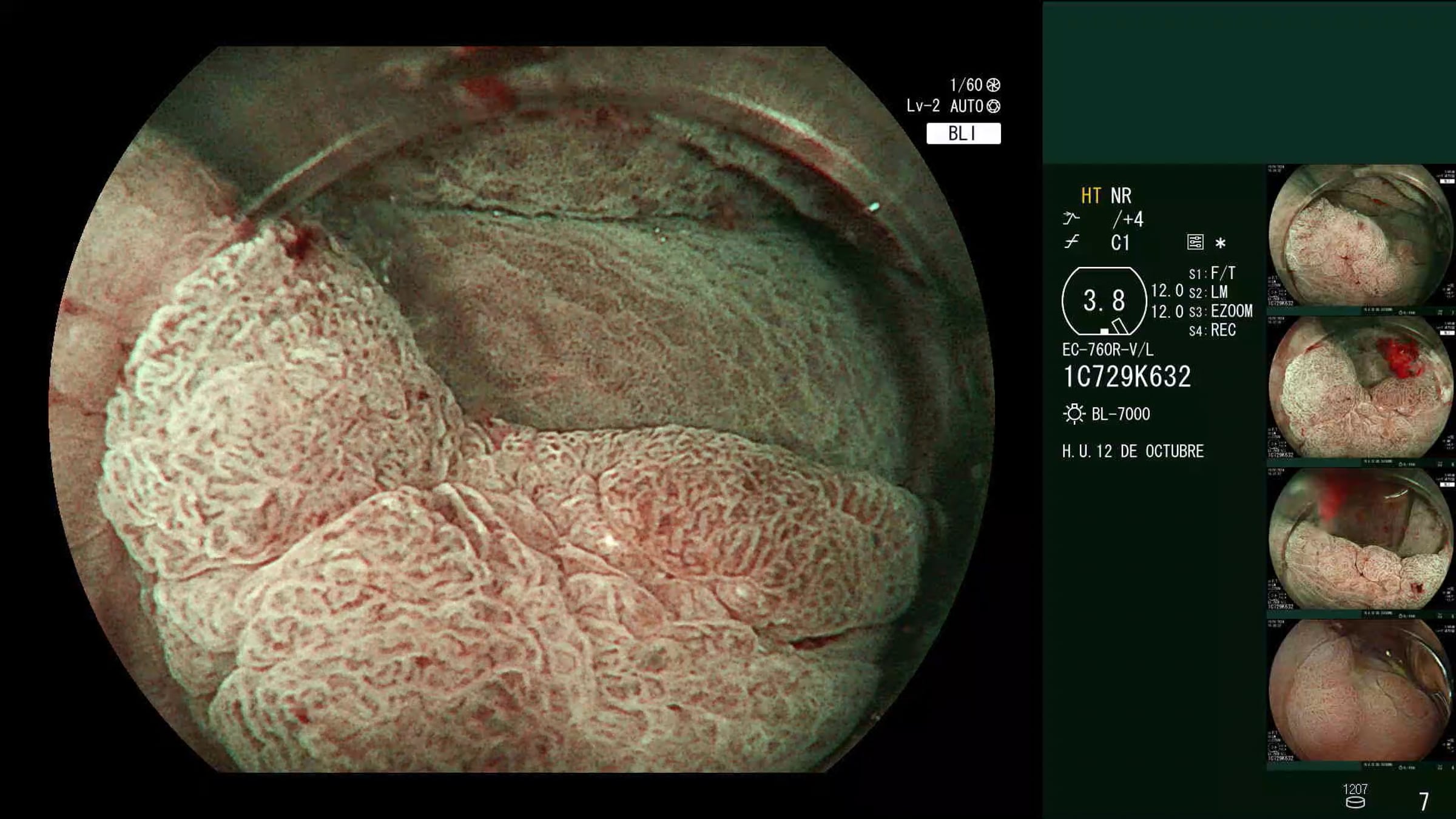Click the asterisk indicator icon

pos(1221,243)
